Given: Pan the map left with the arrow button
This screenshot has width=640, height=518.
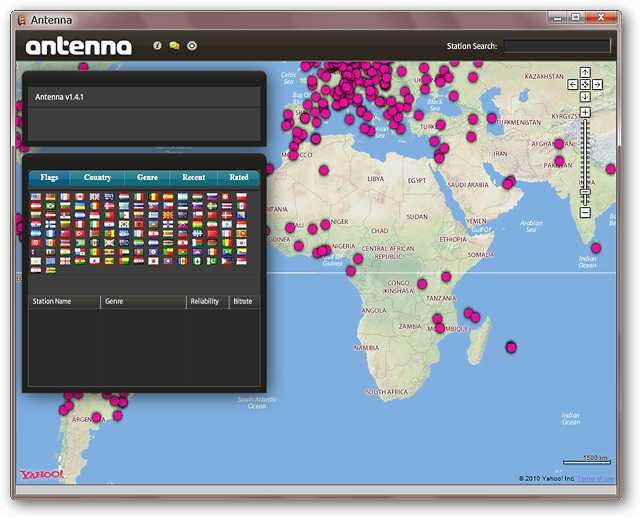Looking at the screenshot, I should point(573,85).
